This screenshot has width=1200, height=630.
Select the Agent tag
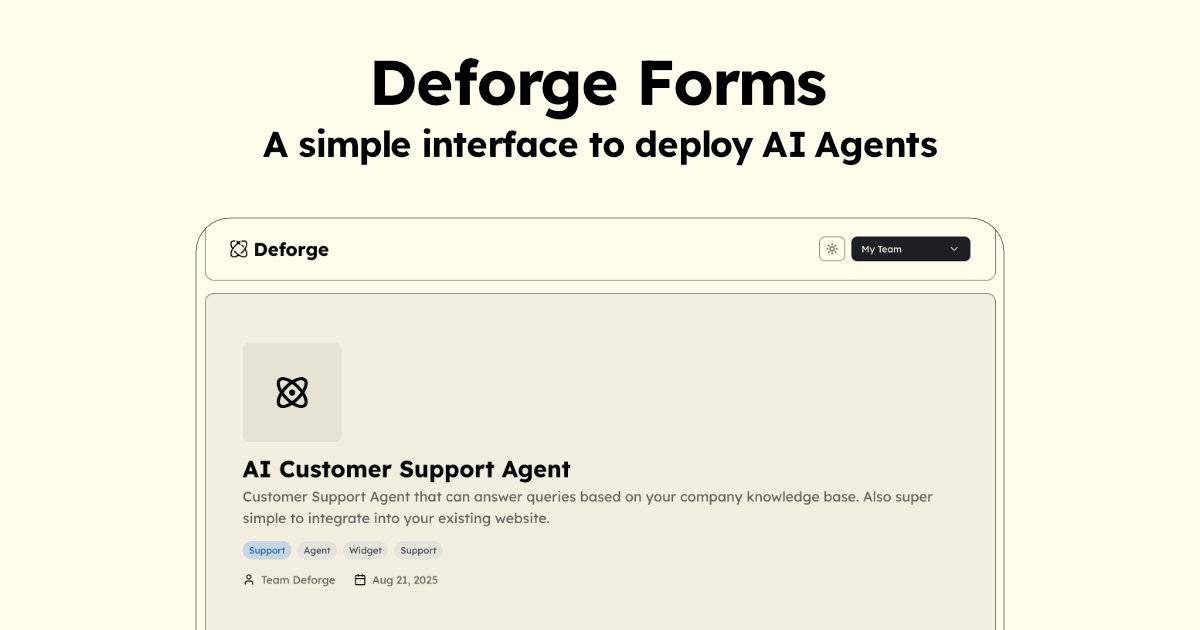click(317, 550)
